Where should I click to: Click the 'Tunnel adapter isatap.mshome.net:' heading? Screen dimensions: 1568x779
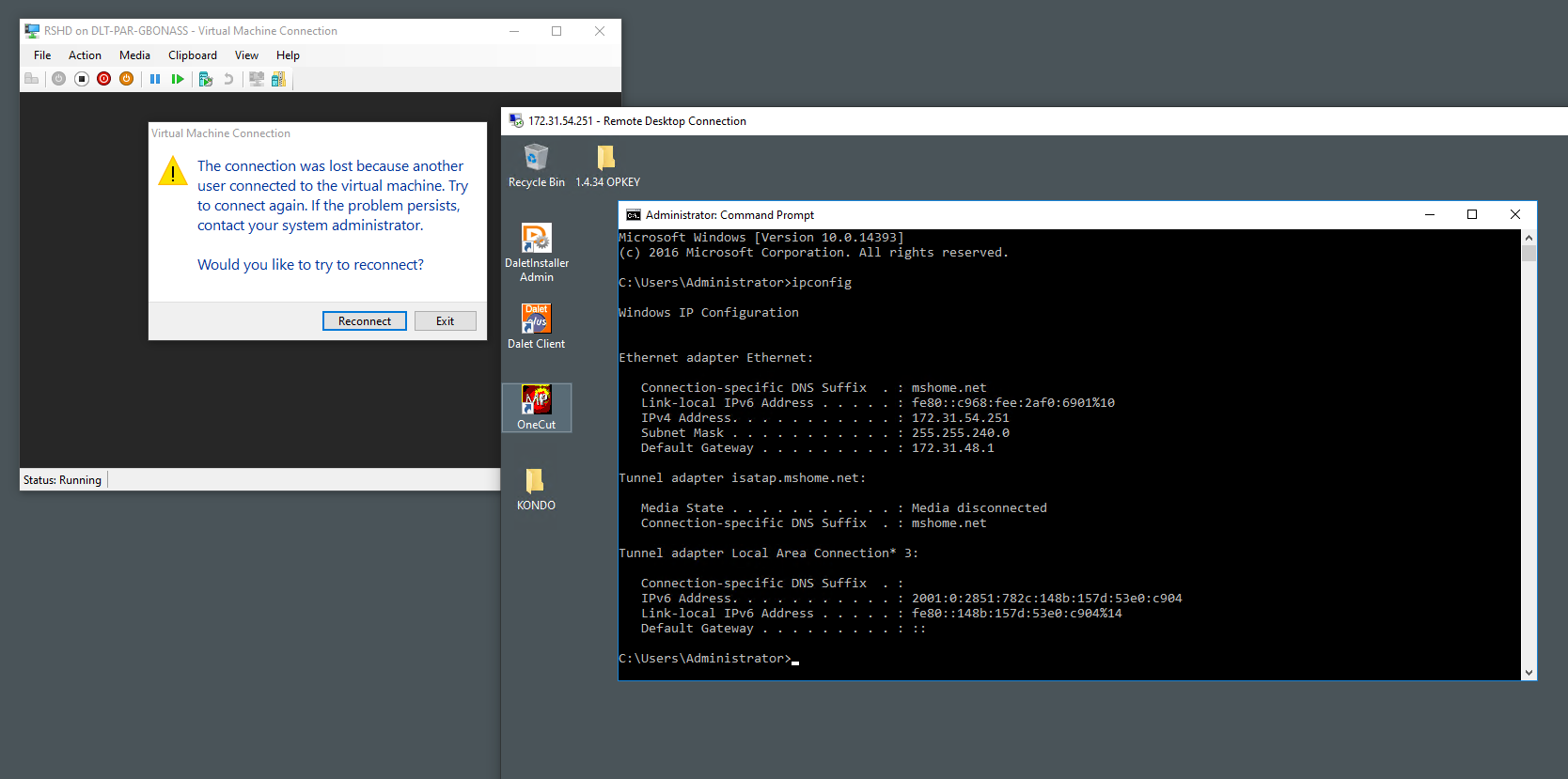point(743,478)
